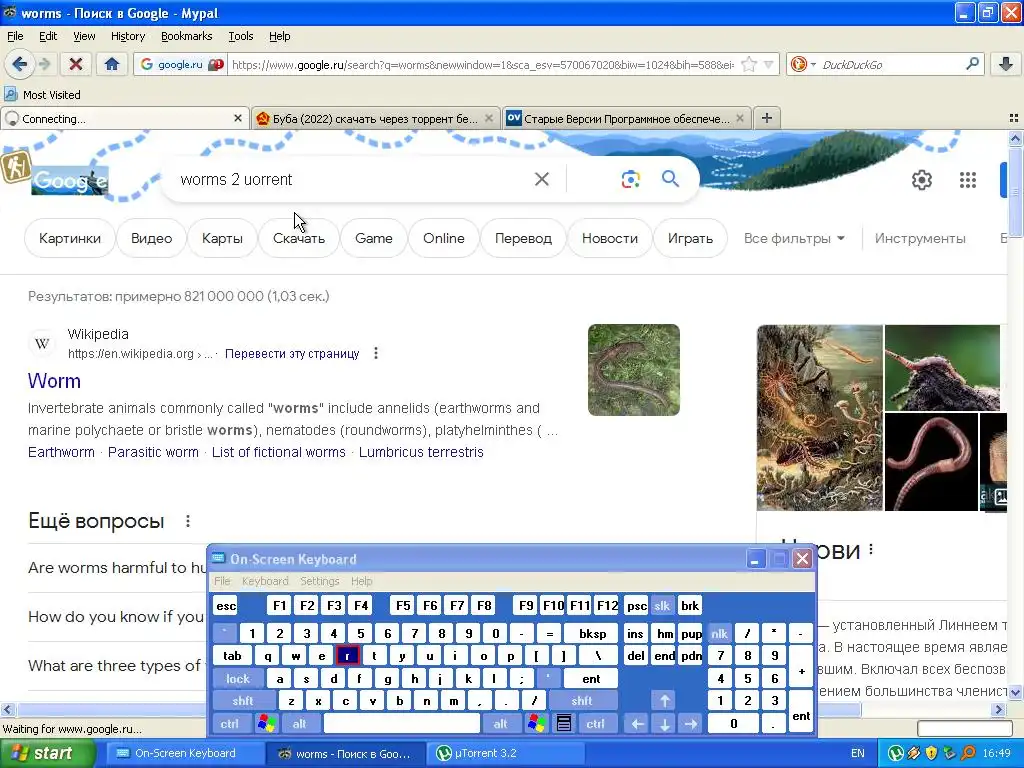Viewport: 1024px width, 768px height.
Task: Open the Bookmarks menu
Action: pyautogui.click(x=186, y=36)
